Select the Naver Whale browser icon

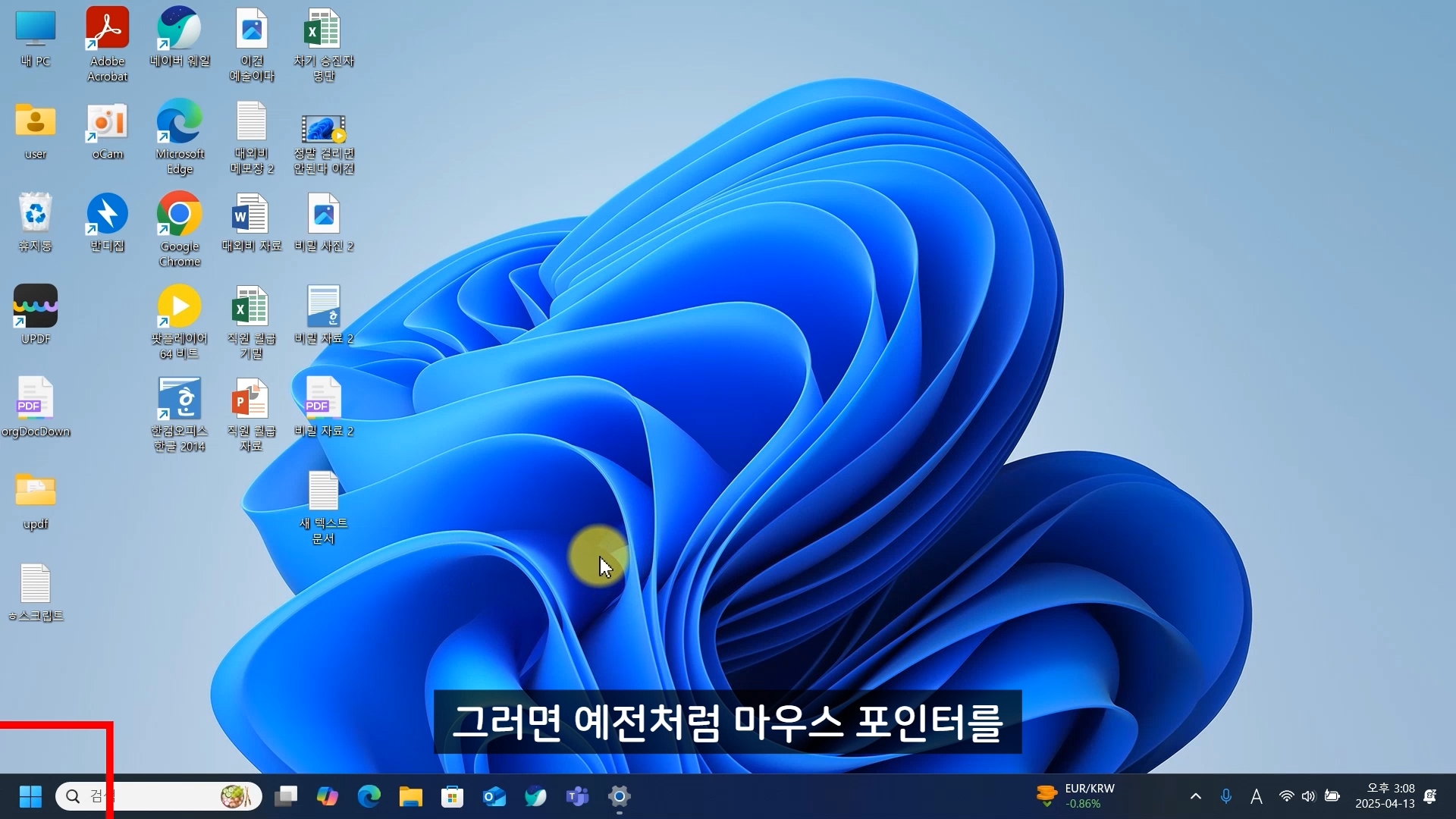(x=179, y=30)
